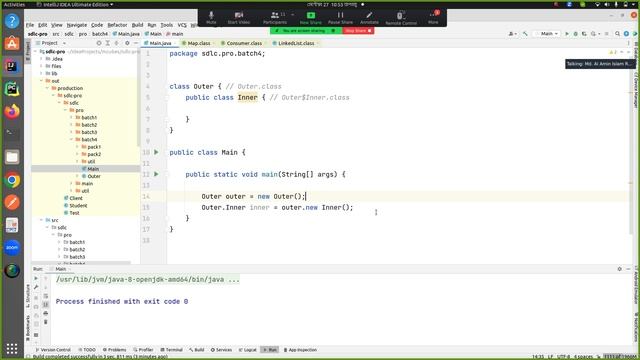640x360 pixels.
Task: Collapse the src folder in project tree
Action: point(42,220)
